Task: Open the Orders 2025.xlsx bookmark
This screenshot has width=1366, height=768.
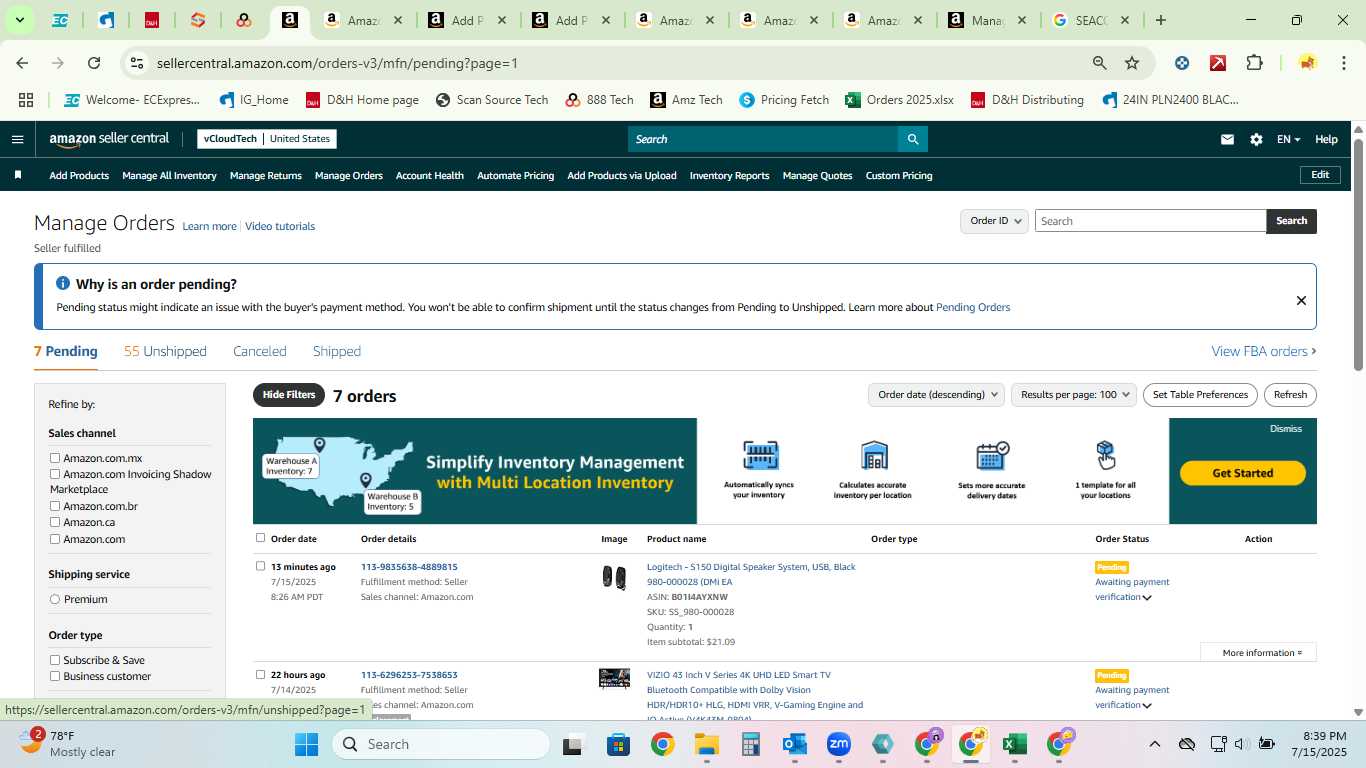Action: point(899,100)
